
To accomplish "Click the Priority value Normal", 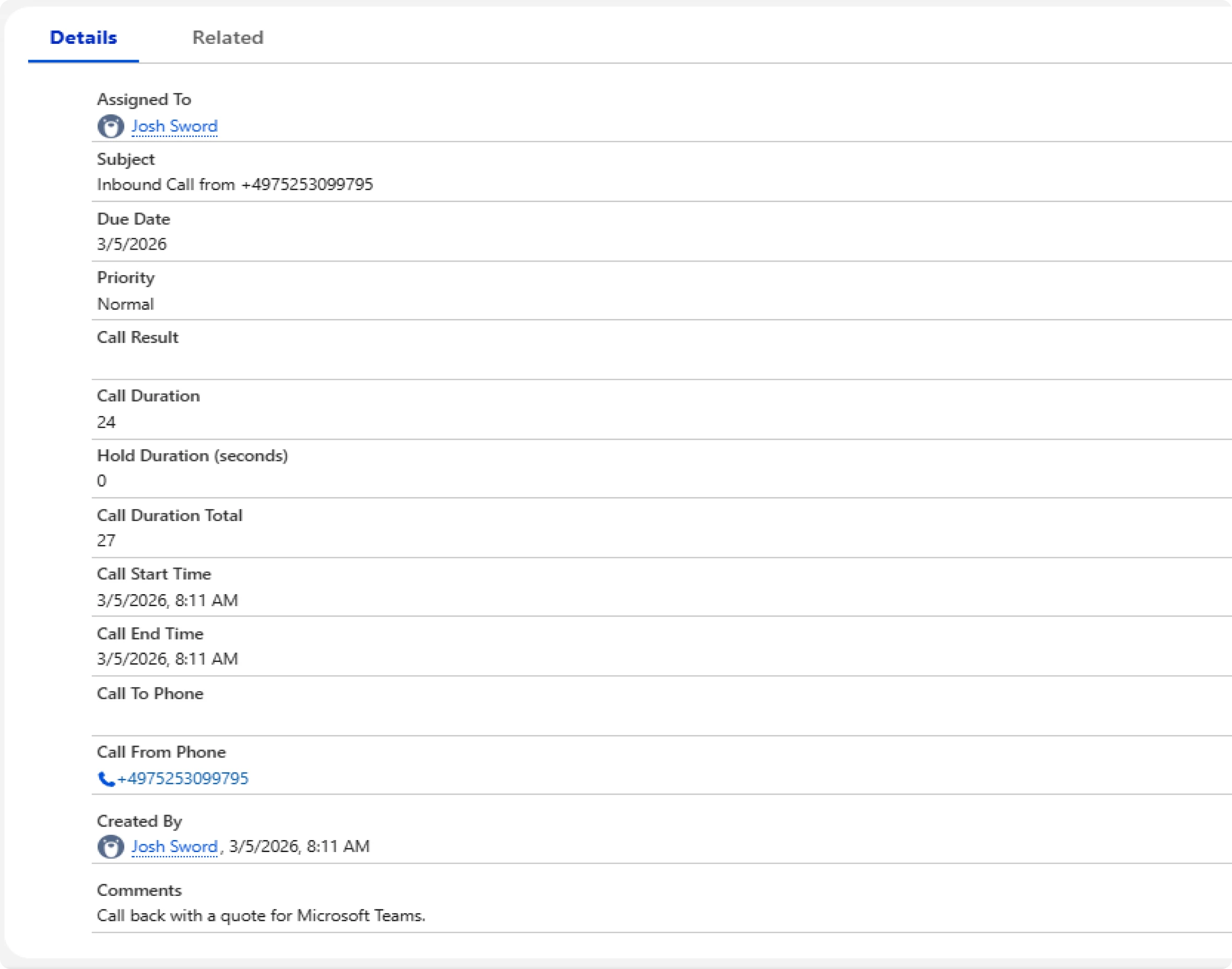I will pyautogui.click(x=125, y=304).
